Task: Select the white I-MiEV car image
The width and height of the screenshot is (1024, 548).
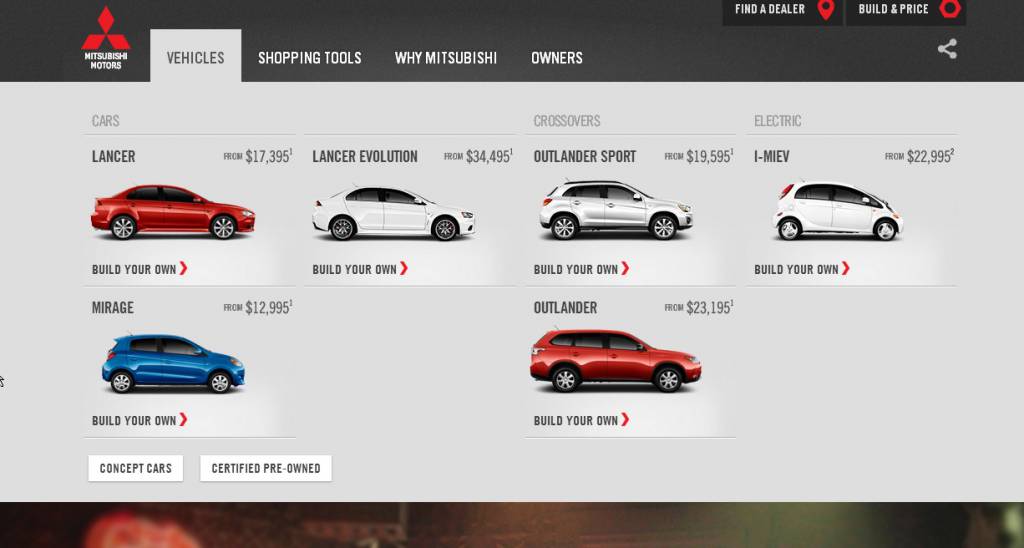Action: coord(837,211)
